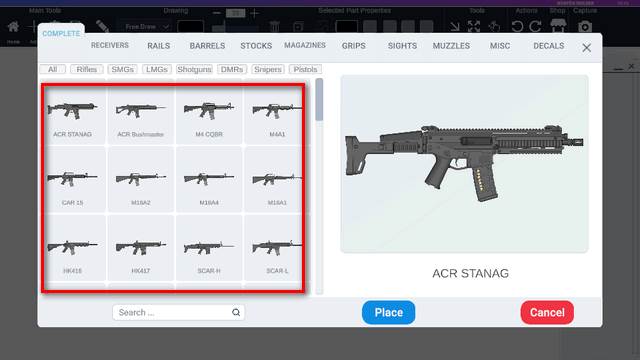Open the RECEIVERS tab
The height and width of the screenshot is (360, 640).
click(110, 45)
